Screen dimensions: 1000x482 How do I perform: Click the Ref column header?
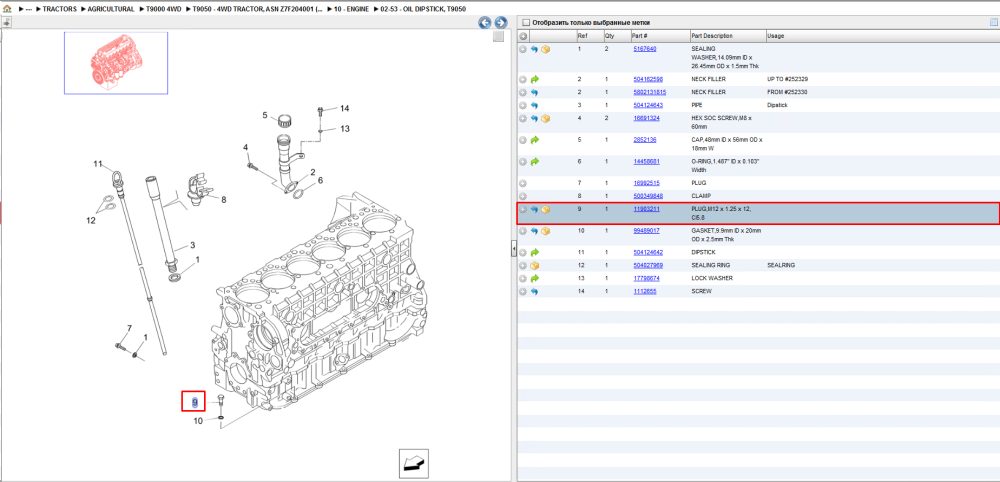(582, 36)
